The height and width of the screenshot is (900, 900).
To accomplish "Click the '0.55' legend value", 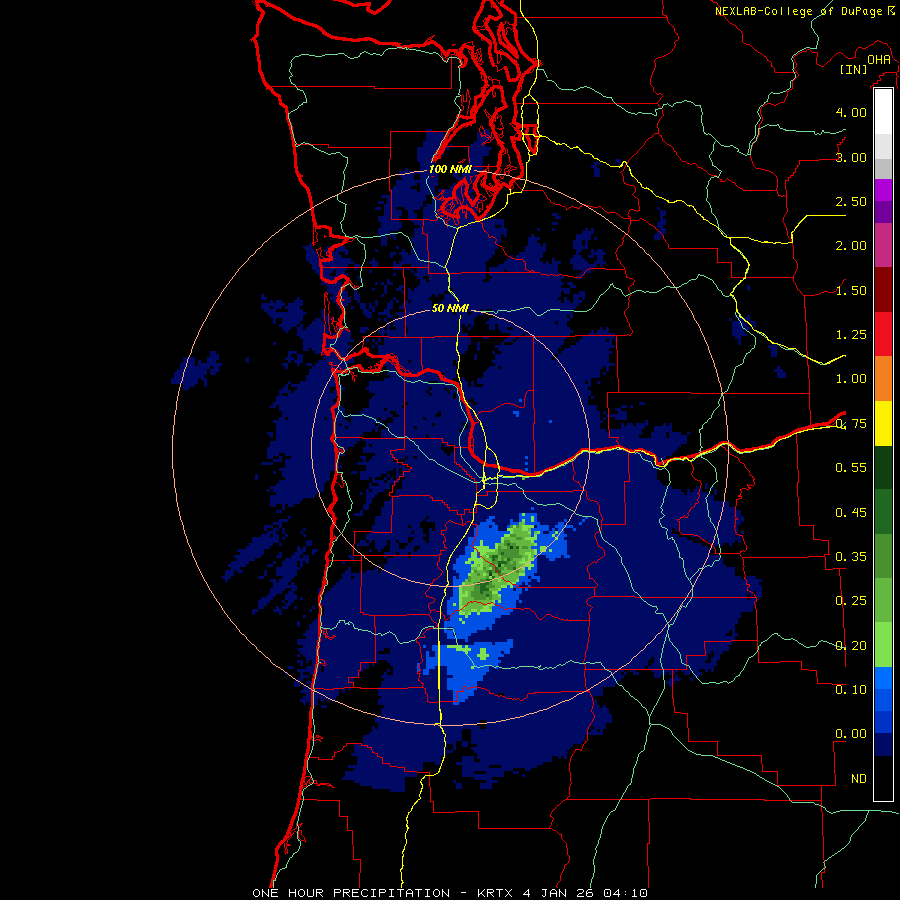I will [x=851, y=468].
